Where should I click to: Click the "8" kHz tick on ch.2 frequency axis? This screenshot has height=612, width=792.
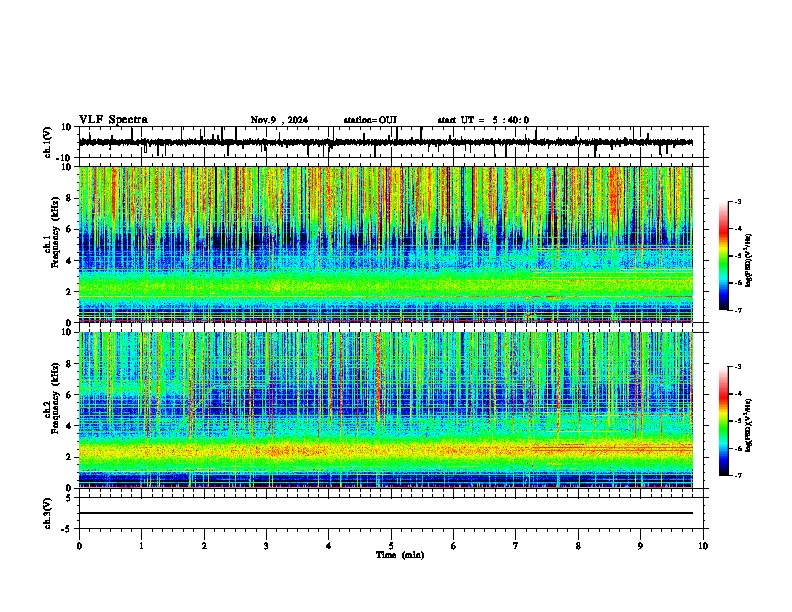pos(69,364)
